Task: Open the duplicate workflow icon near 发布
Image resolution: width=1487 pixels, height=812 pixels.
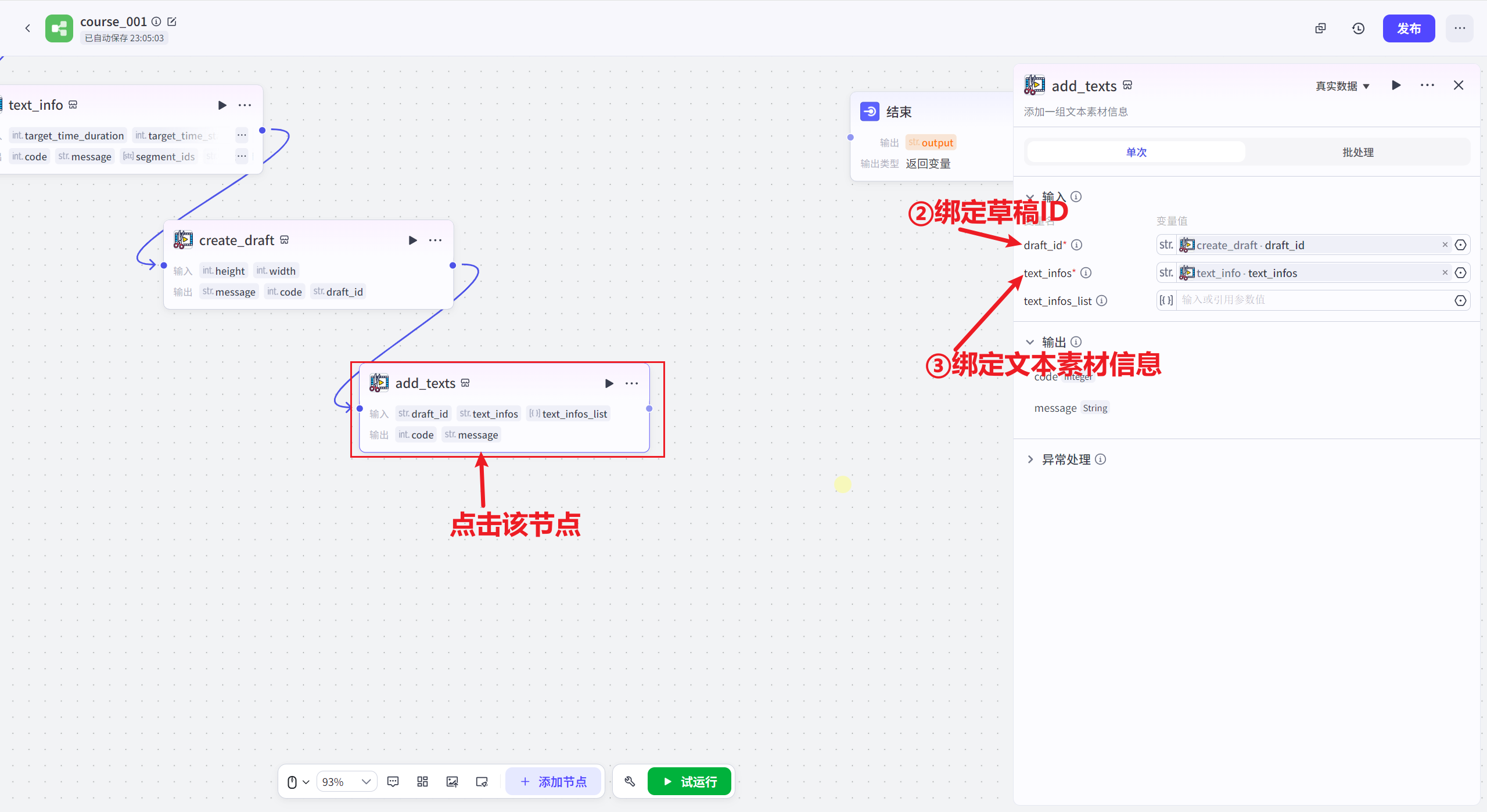Action: click(x=1320, y=28)
